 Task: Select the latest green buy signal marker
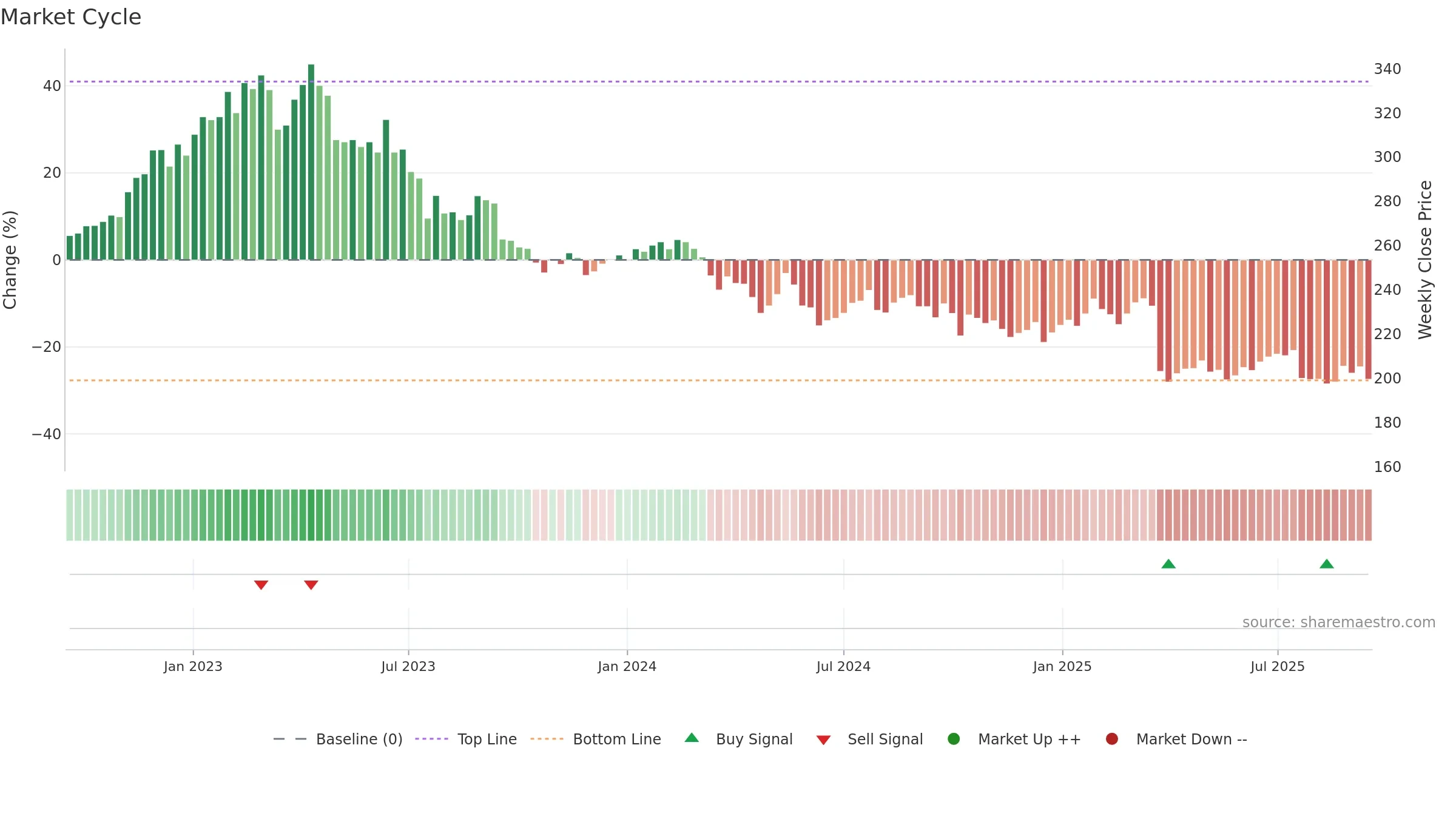coord(1327,564)
